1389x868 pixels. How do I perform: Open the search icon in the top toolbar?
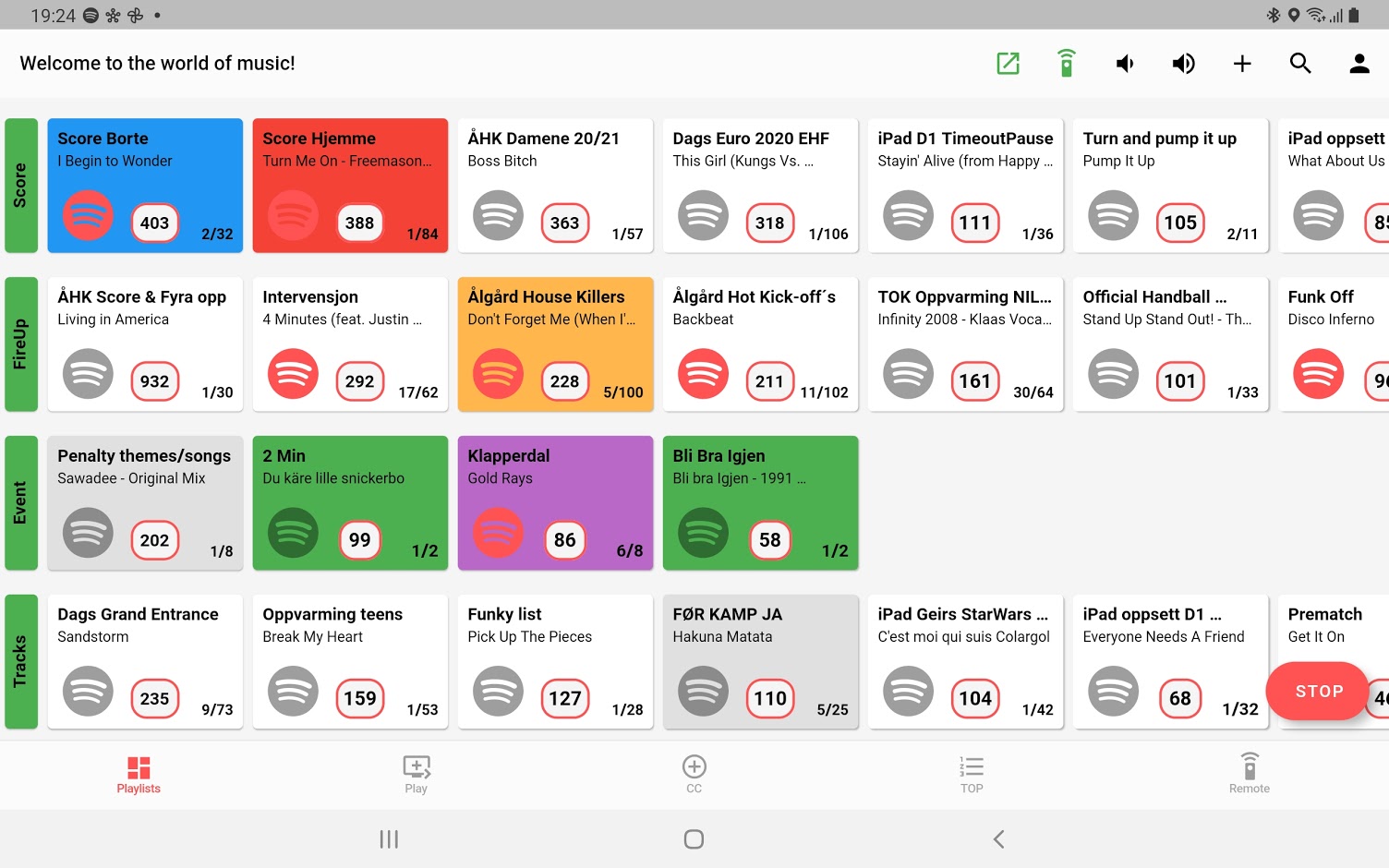coord(1300,63)
